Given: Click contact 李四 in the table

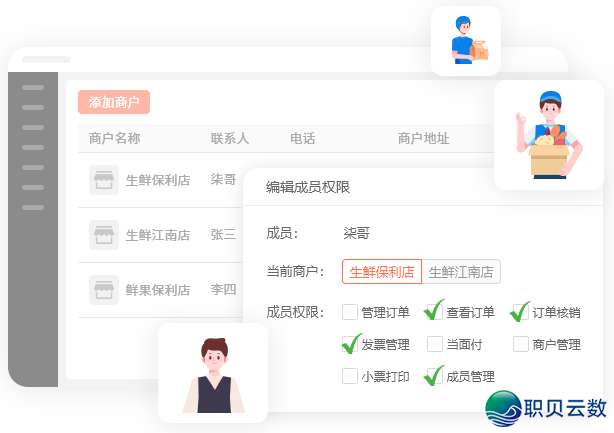Looking at the screenshot, I should click(223, 289).
